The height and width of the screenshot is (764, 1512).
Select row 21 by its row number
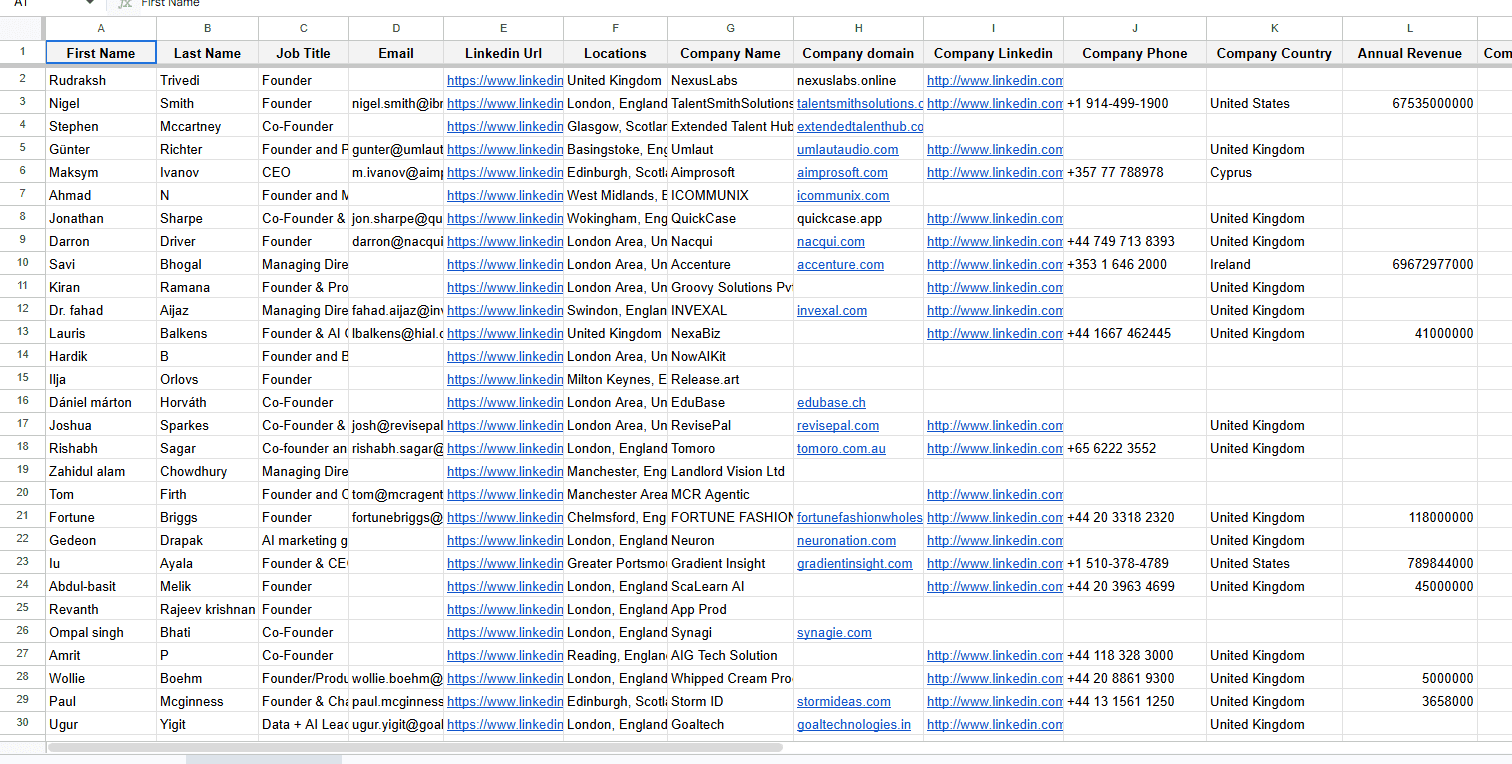(22, 517)
